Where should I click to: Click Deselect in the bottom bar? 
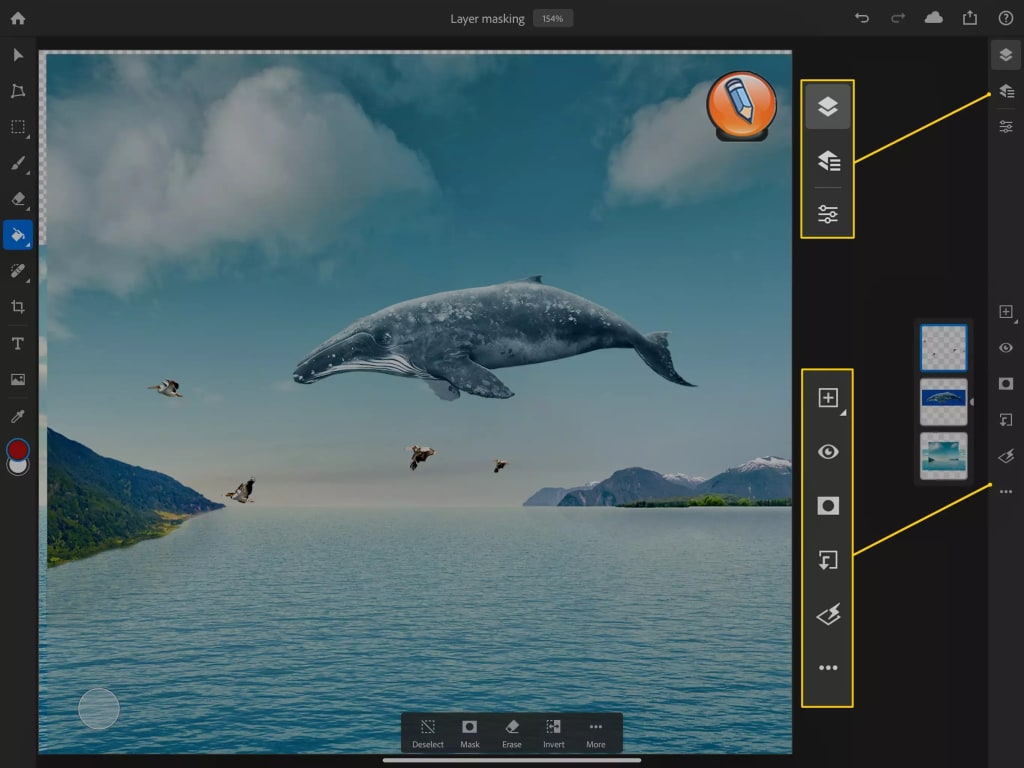click(x=428, y=733)
